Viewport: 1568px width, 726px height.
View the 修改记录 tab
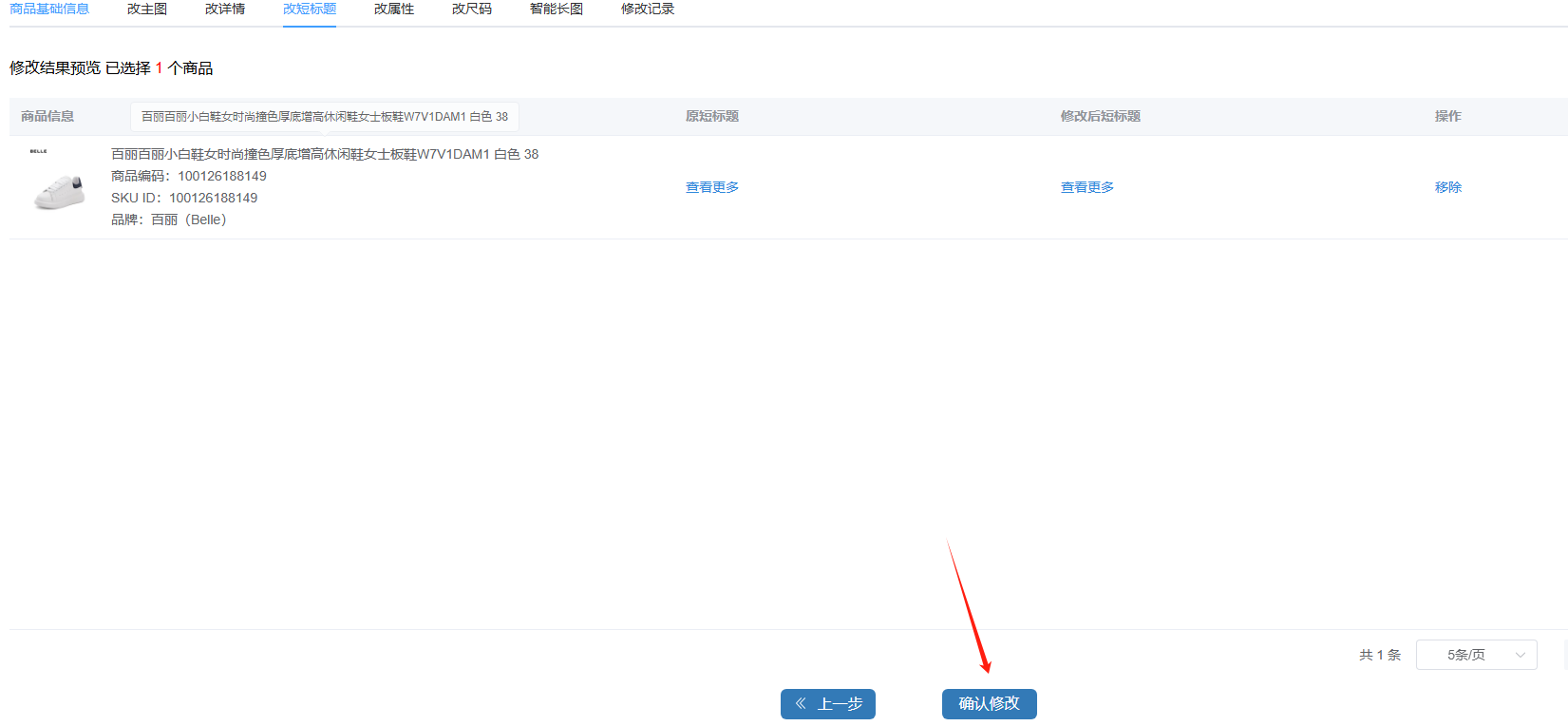(648, 9)
